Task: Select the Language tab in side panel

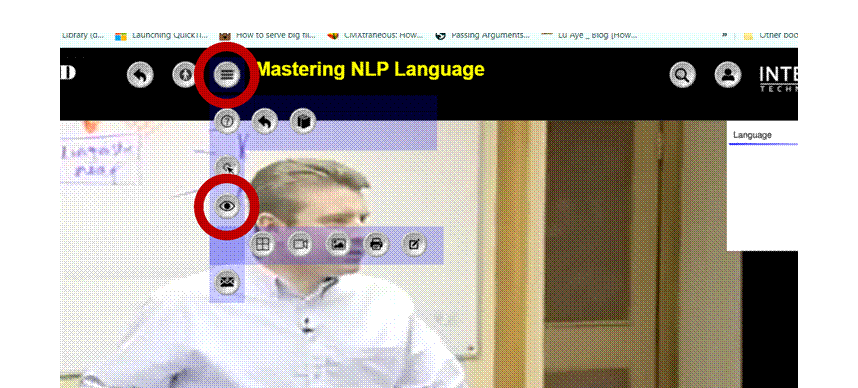Action: (752, 135)
